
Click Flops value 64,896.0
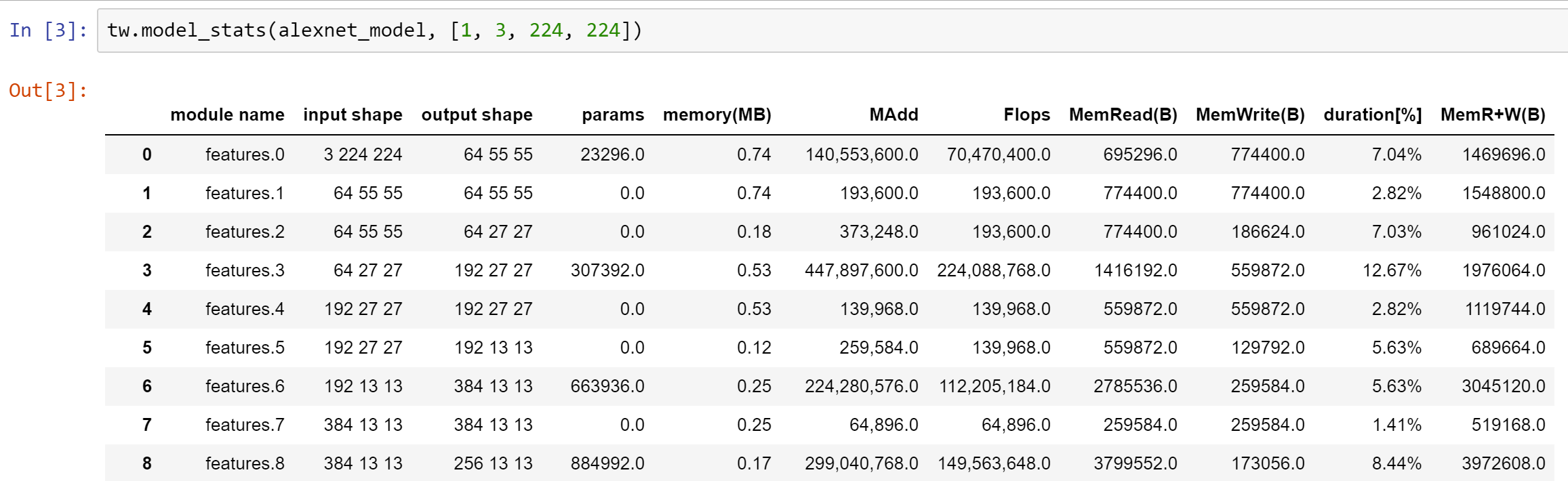[1016, 425]
